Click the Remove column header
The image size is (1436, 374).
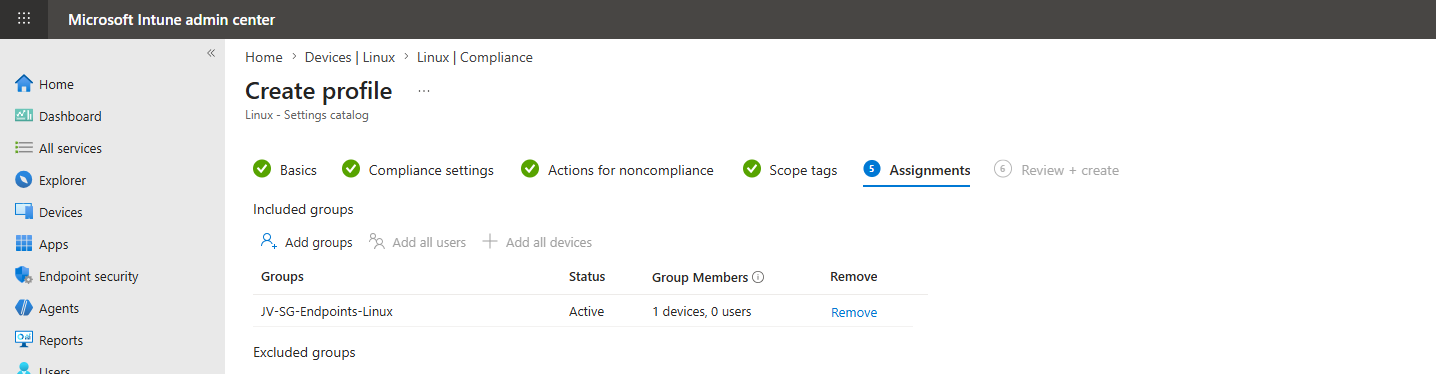click(854, 276)
